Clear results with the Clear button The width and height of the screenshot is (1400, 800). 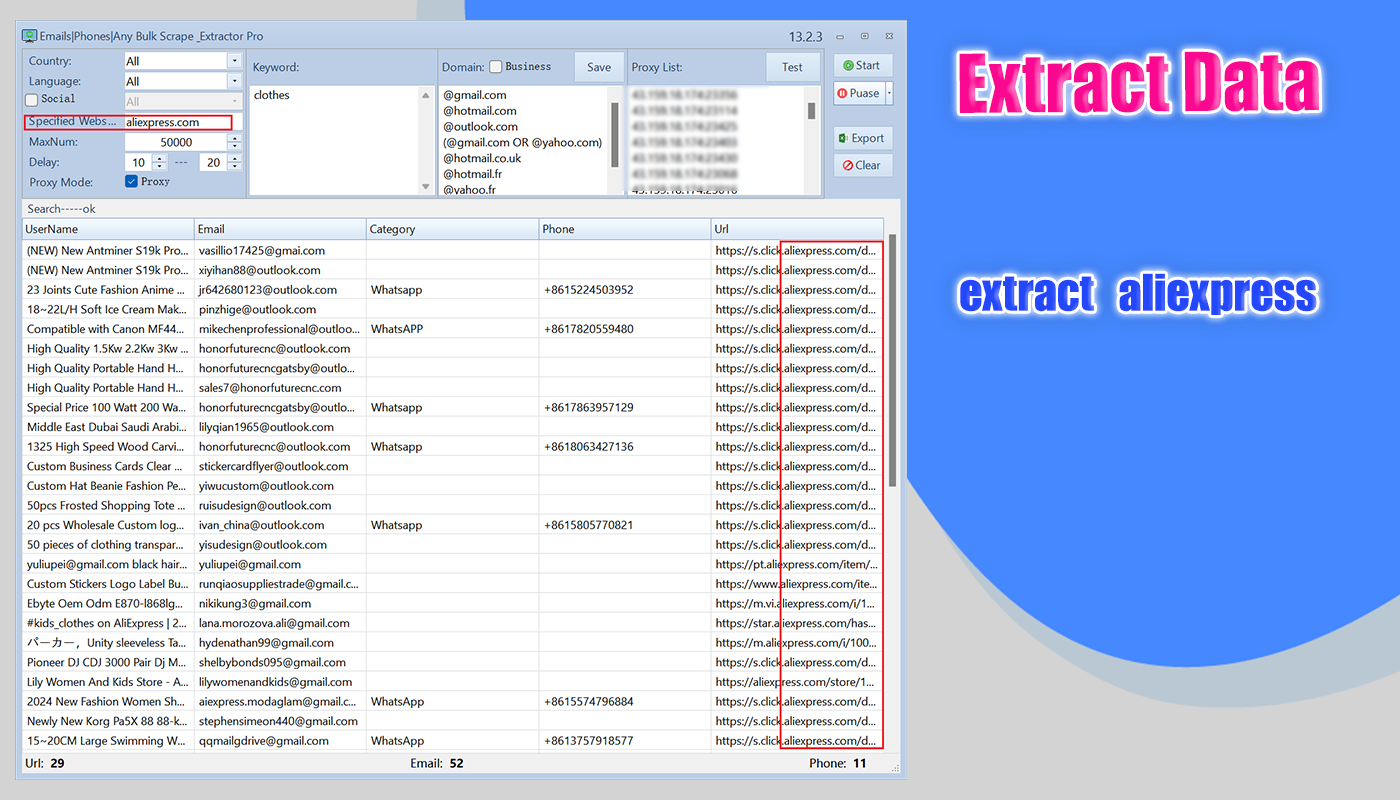tap(863, 165)
